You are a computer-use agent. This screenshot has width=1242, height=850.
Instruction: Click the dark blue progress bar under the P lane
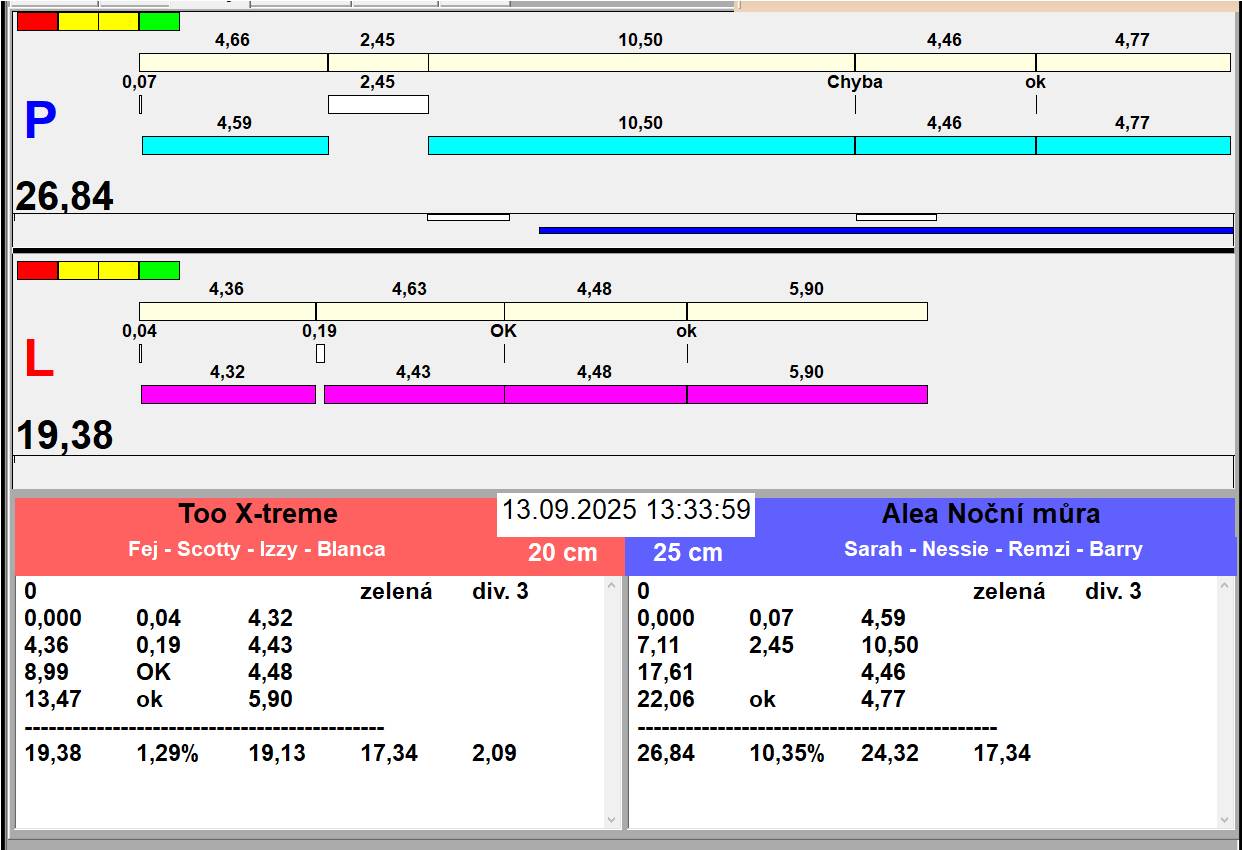click(885, 230)
